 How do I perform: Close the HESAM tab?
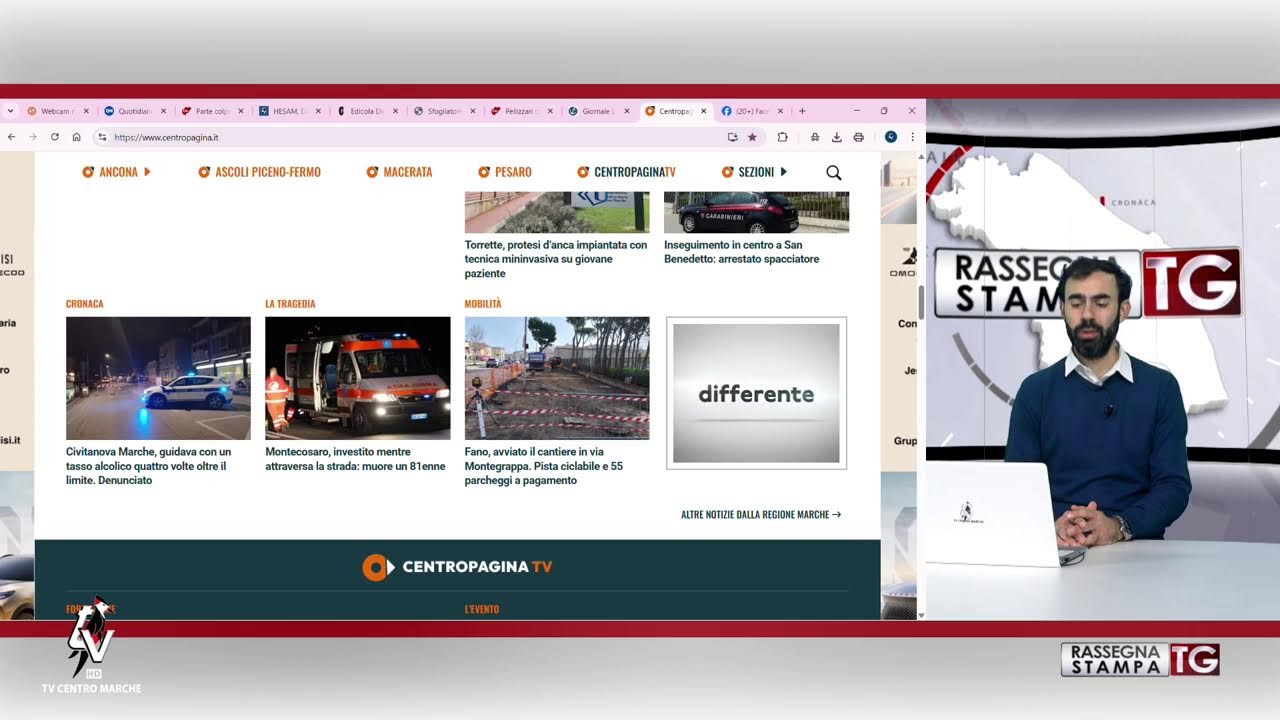click(x=318, y=111)
